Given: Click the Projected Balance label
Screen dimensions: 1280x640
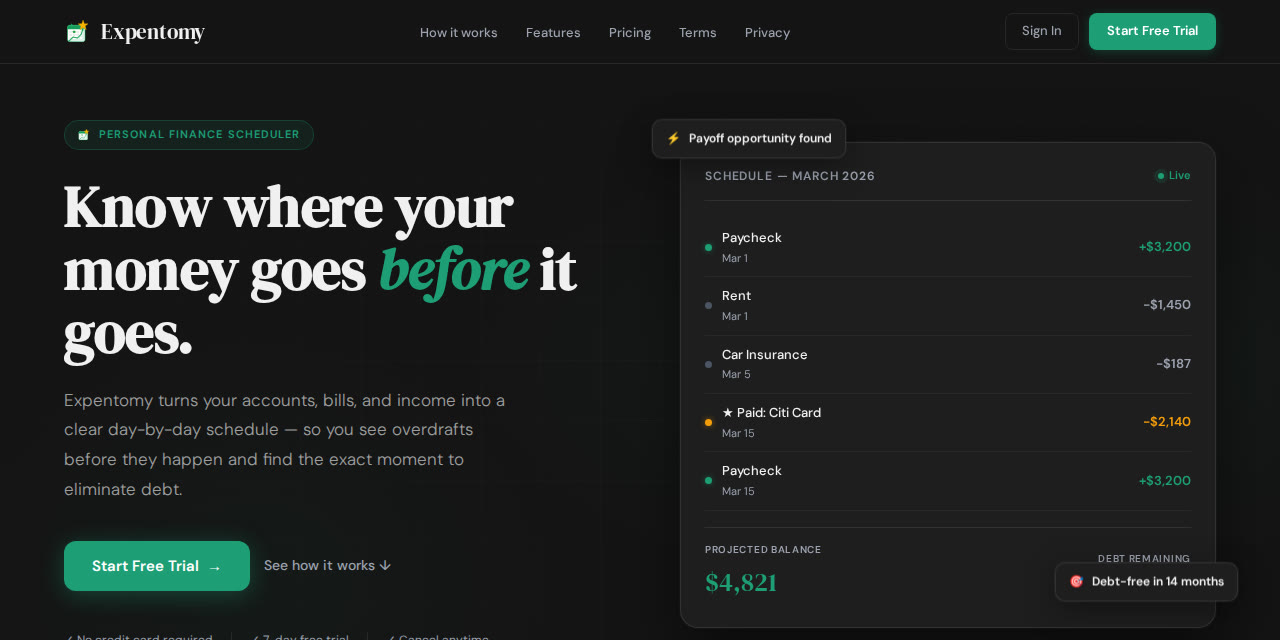Looking at the screenshot, I should point(763,550).
